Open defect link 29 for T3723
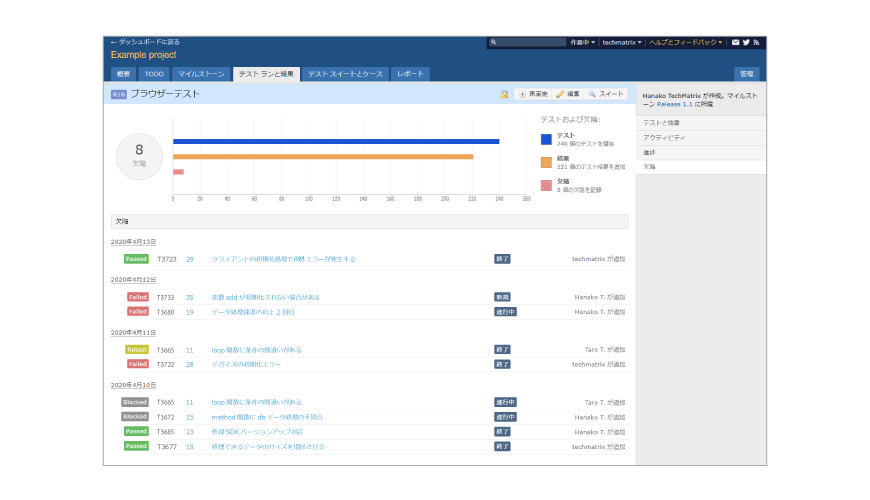This screenshot has height=500, width=870. click(190, 259)
